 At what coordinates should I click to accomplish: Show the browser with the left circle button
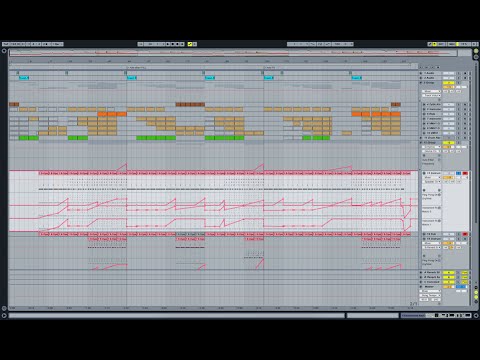(x=4, y=51)
